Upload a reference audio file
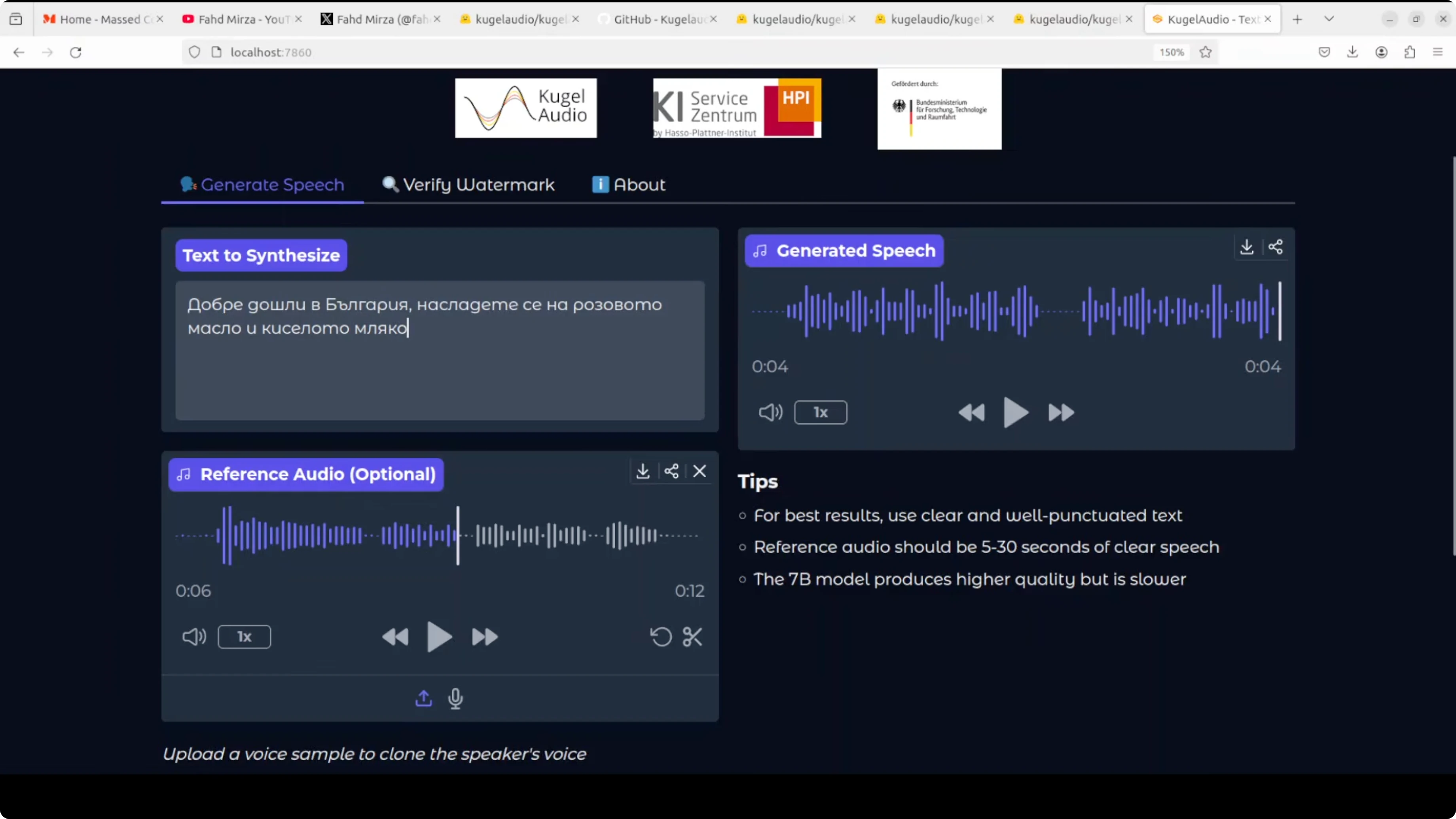 423,699
